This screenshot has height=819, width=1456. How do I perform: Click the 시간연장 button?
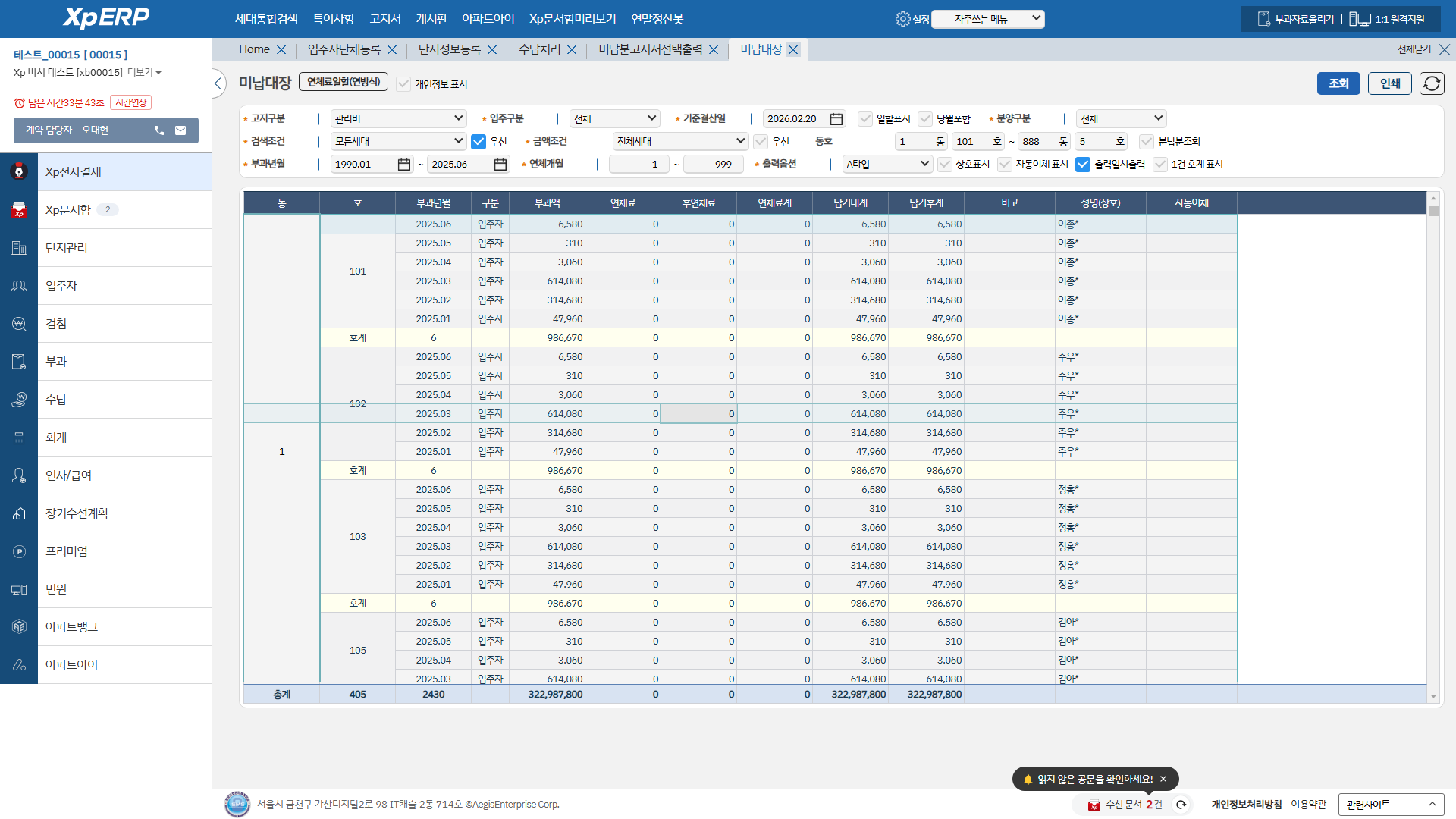[131, 102]
